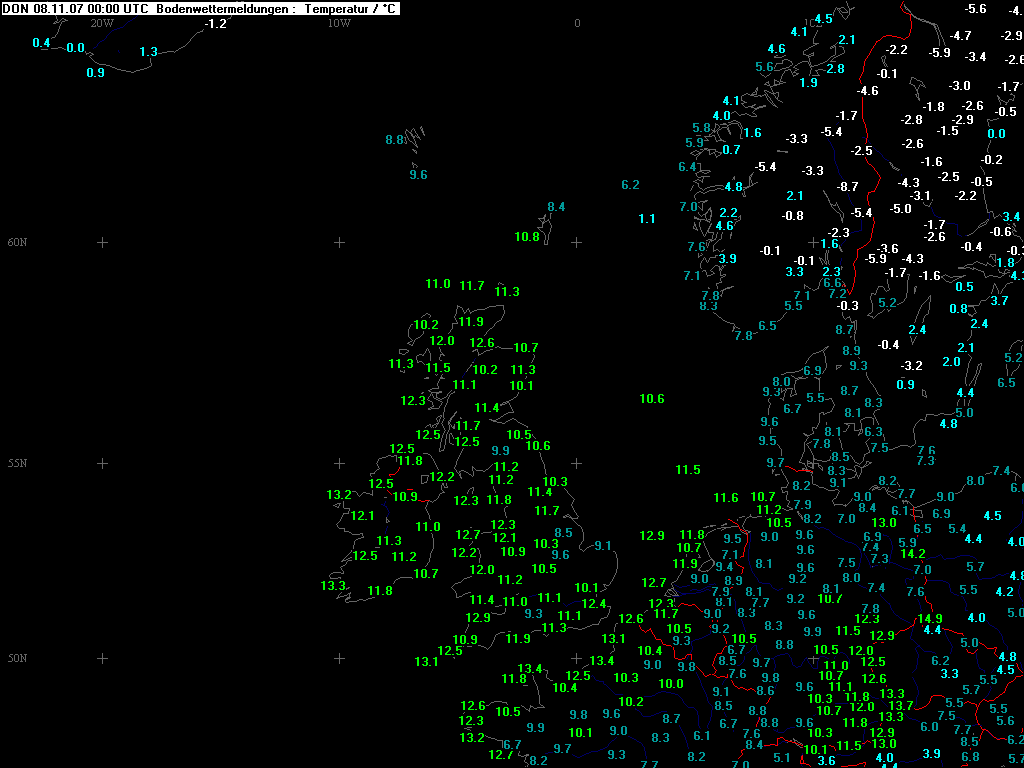This screenshot has height=768, width=1024.
Task: Click the -5.6 reading at top right
Action: [x=976, y=9]
